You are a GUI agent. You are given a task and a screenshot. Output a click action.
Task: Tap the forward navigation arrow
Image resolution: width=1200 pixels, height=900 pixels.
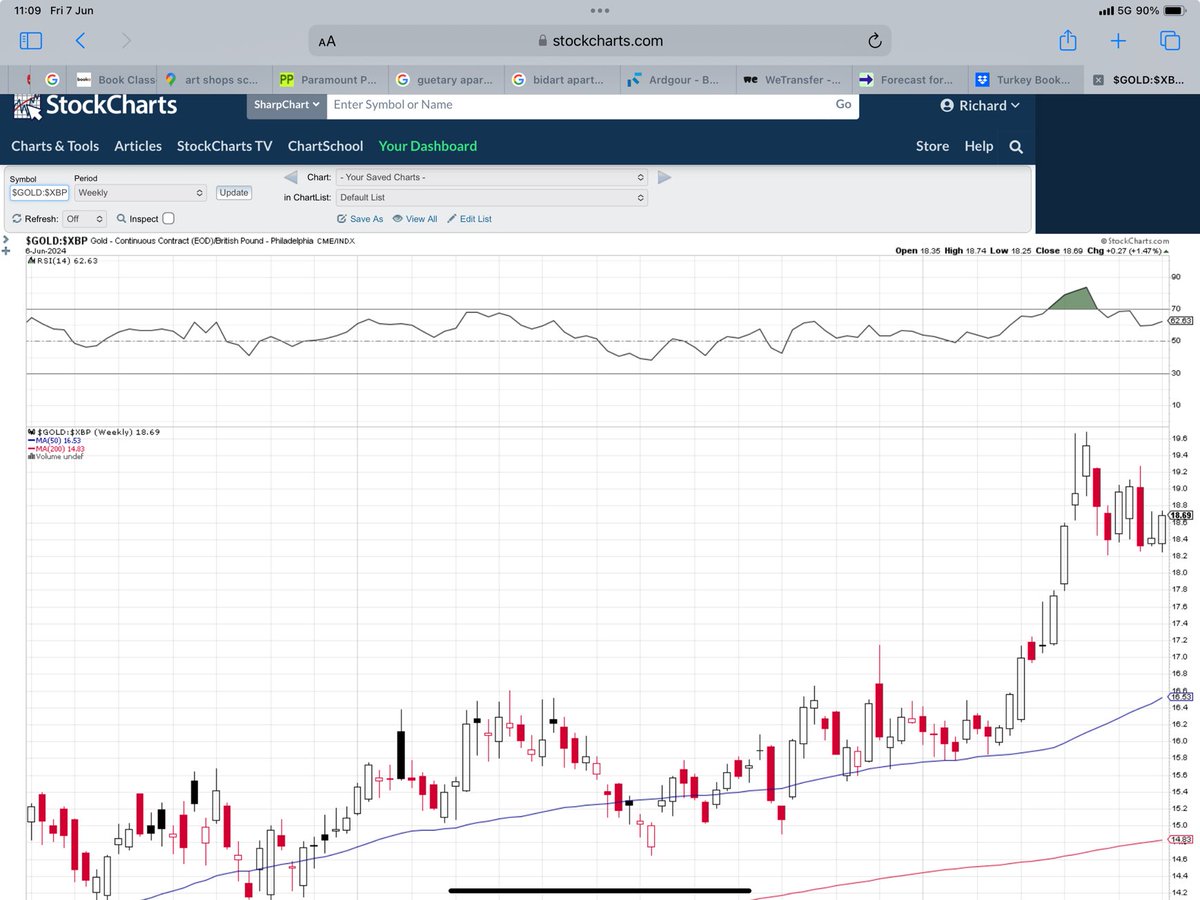[x=126, y=41]
